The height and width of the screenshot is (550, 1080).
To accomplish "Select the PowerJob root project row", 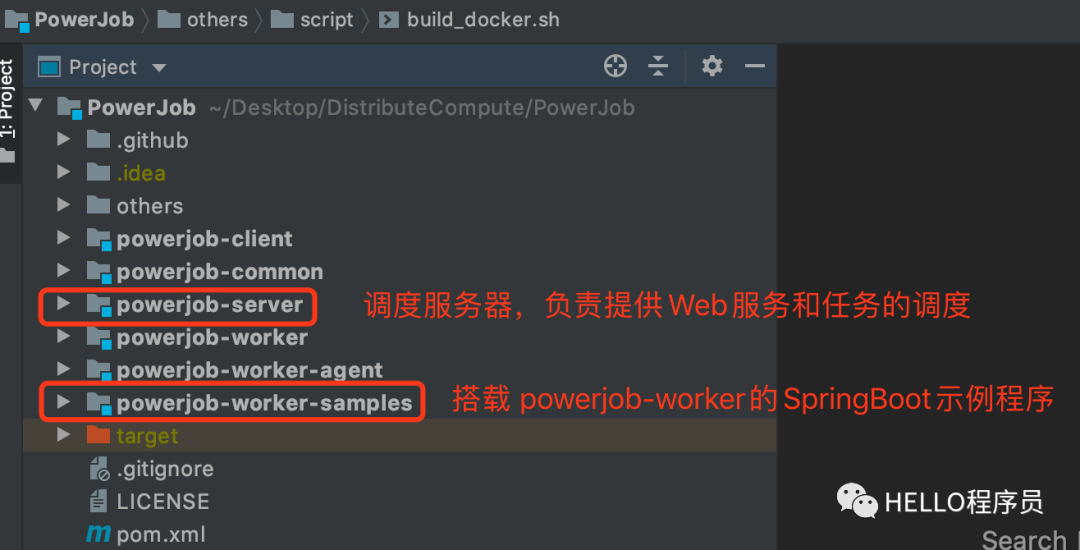I will (399, 107).
